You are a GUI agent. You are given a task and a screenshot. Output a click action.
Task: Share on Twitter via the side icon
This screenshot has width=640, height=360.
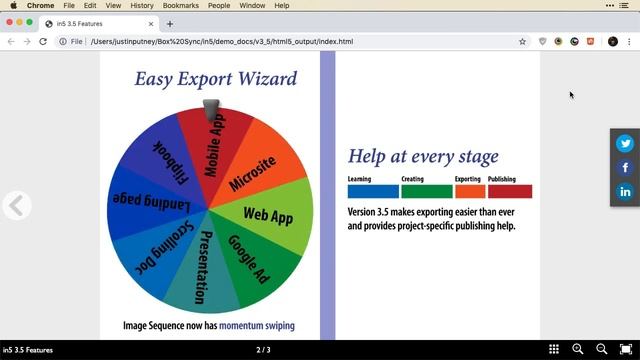[x=625, y=144]
